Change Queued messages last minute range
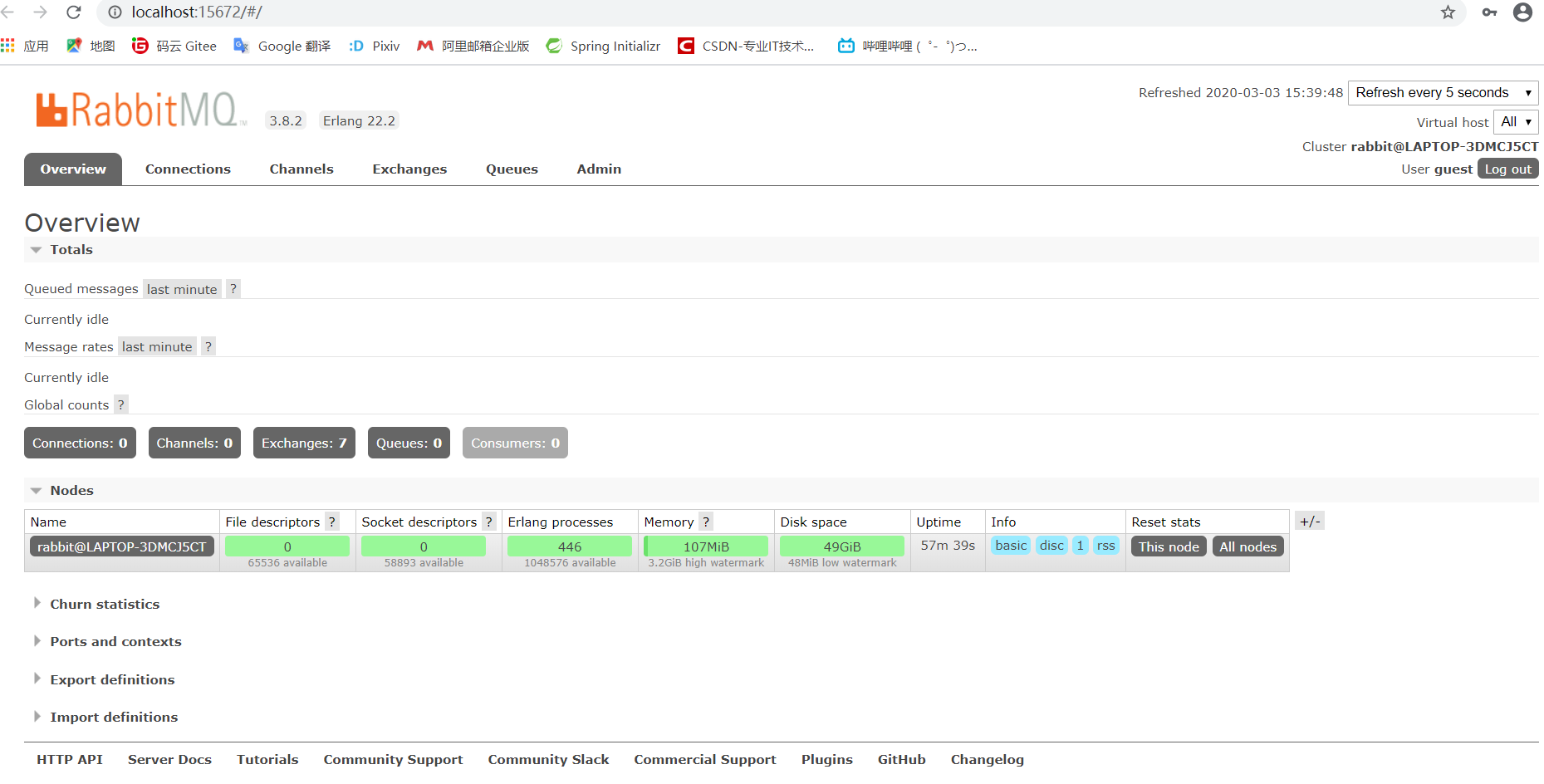 click(182, 289)
